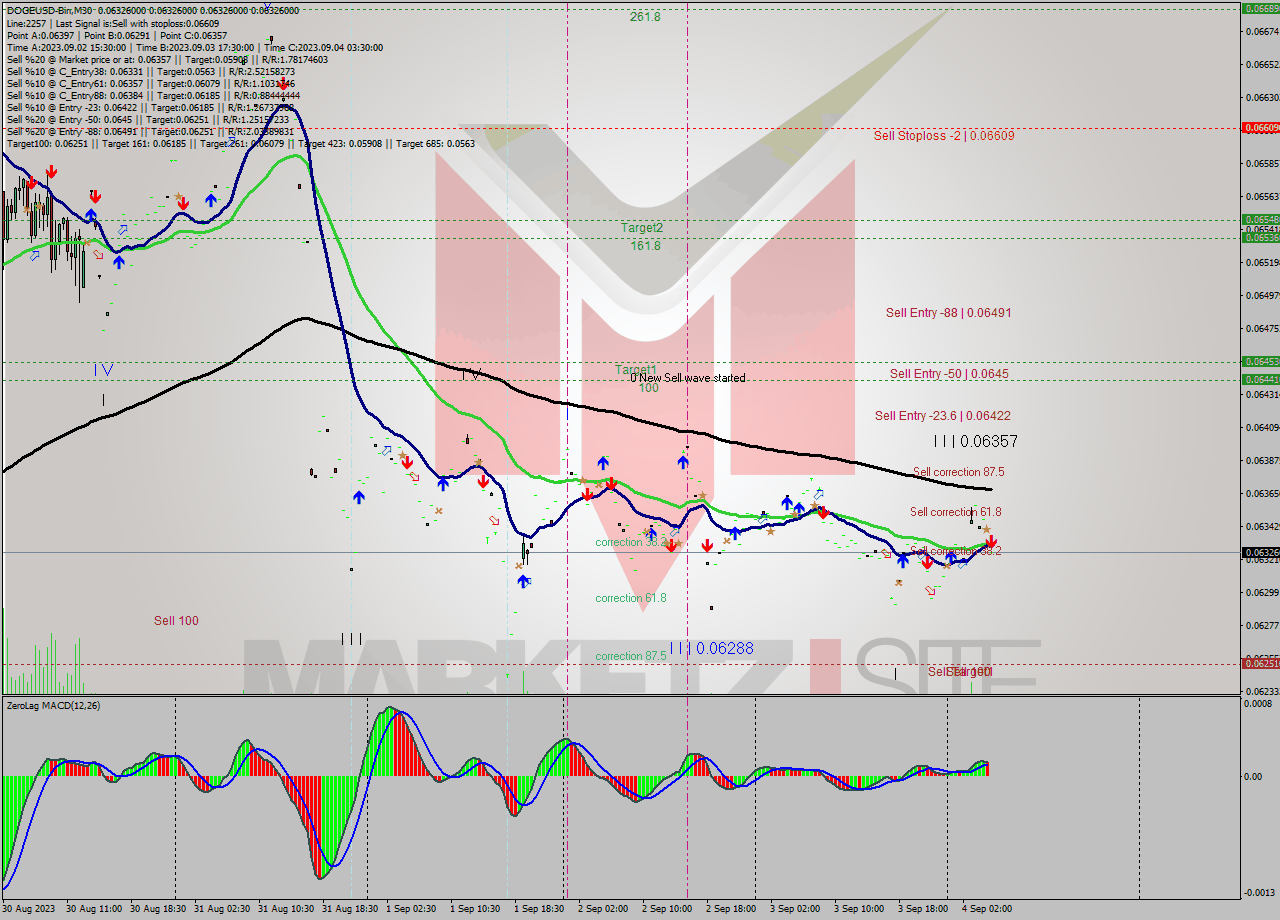Click the green 0.06441 price tag
1280x920 pixels.
[1259, 379]
